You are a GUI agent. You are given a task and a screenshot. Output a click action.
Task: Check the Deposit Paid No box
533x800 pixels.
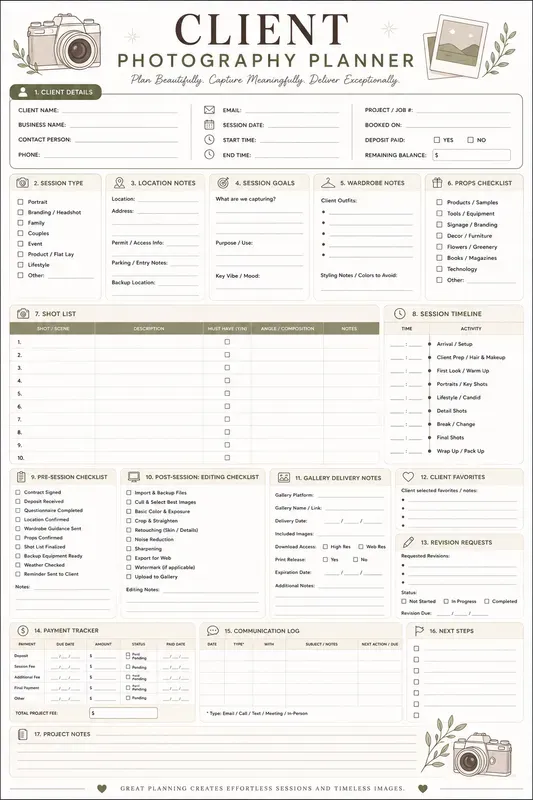[470, 139]
